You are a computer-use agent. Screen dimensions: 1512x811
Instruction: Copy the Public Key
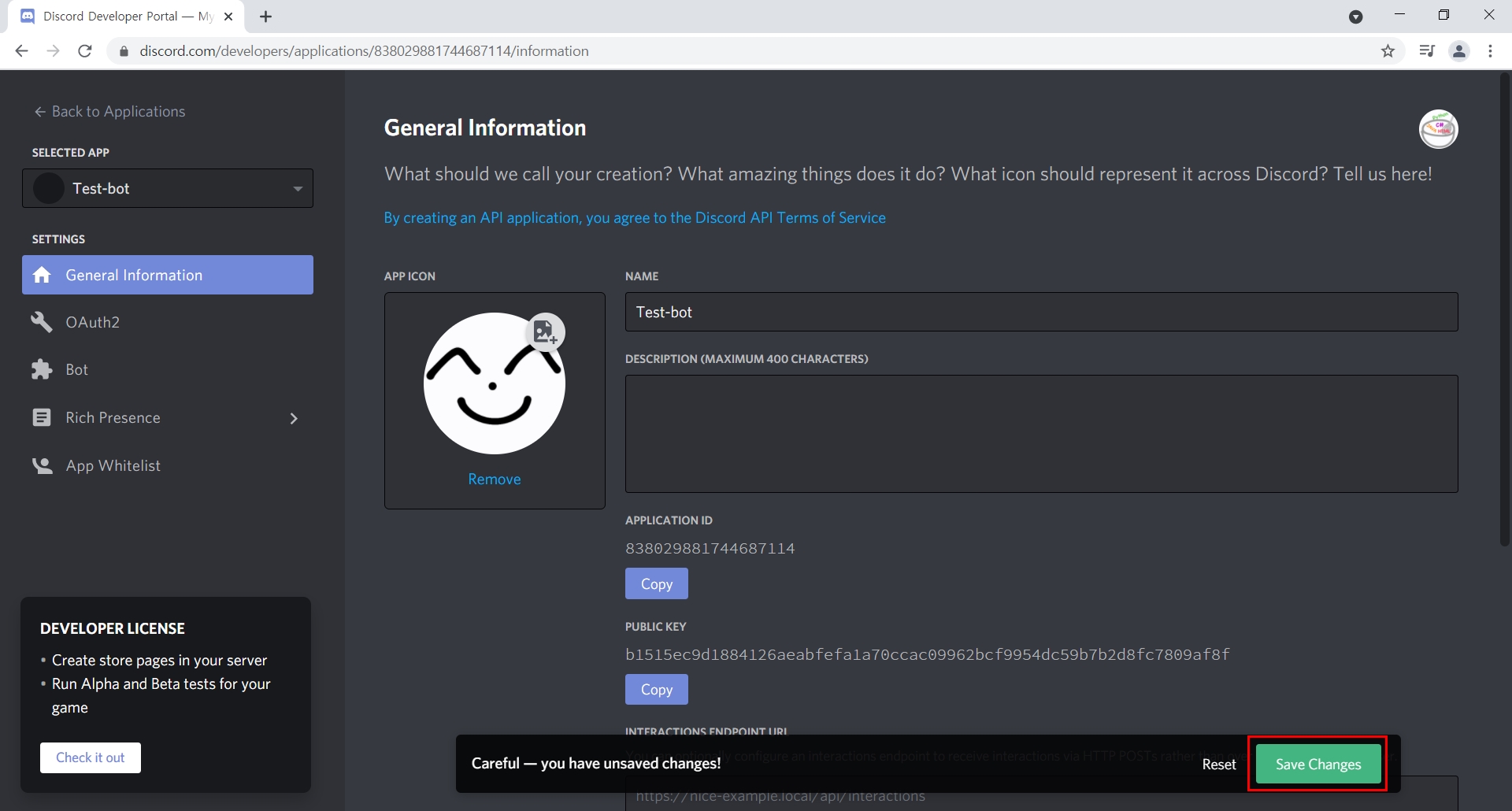point(657,690)
